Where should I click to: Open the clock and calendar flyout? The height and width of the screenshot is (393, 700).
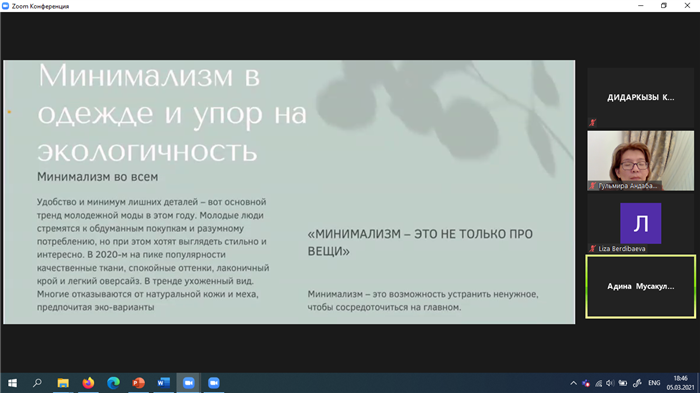tap(680, 383)
